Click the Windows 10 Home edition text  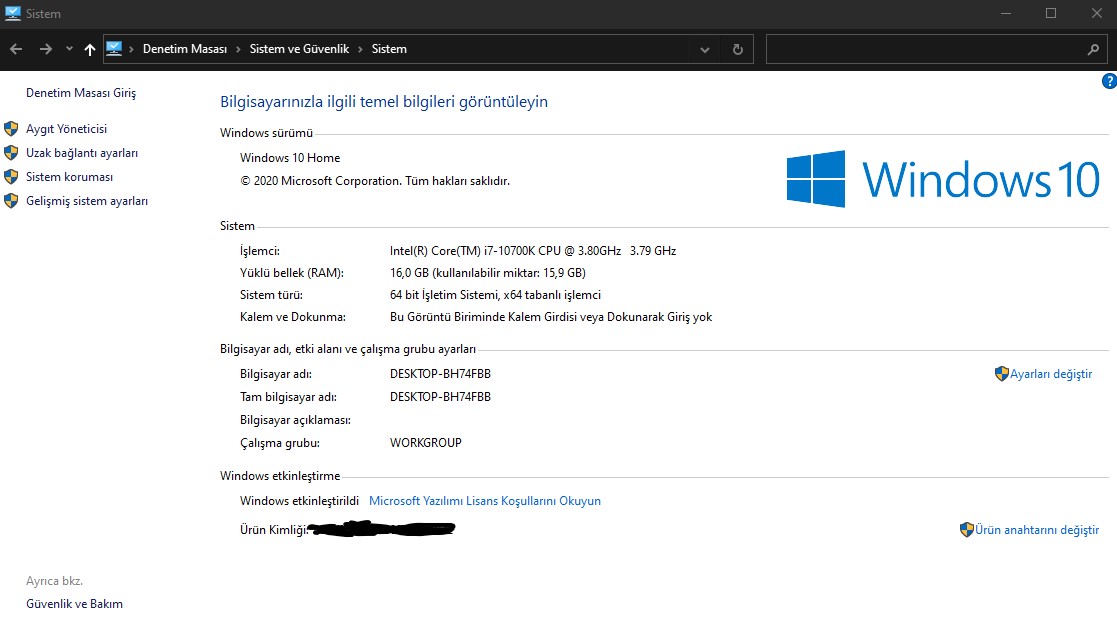(x=290, y=158)
